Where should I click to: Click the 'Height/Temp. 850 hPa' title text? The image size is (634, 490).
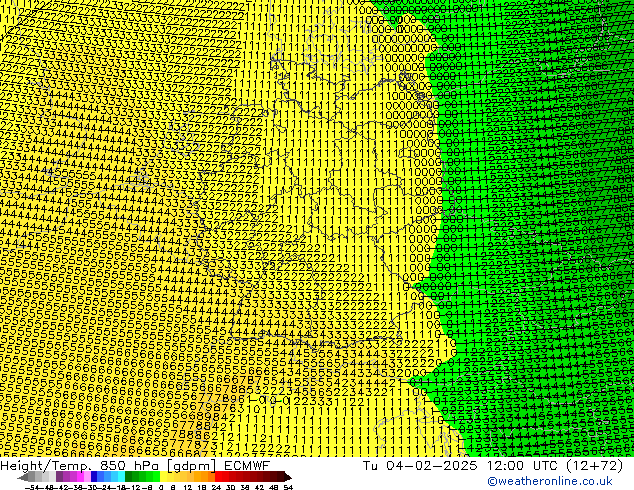(80, 466)
